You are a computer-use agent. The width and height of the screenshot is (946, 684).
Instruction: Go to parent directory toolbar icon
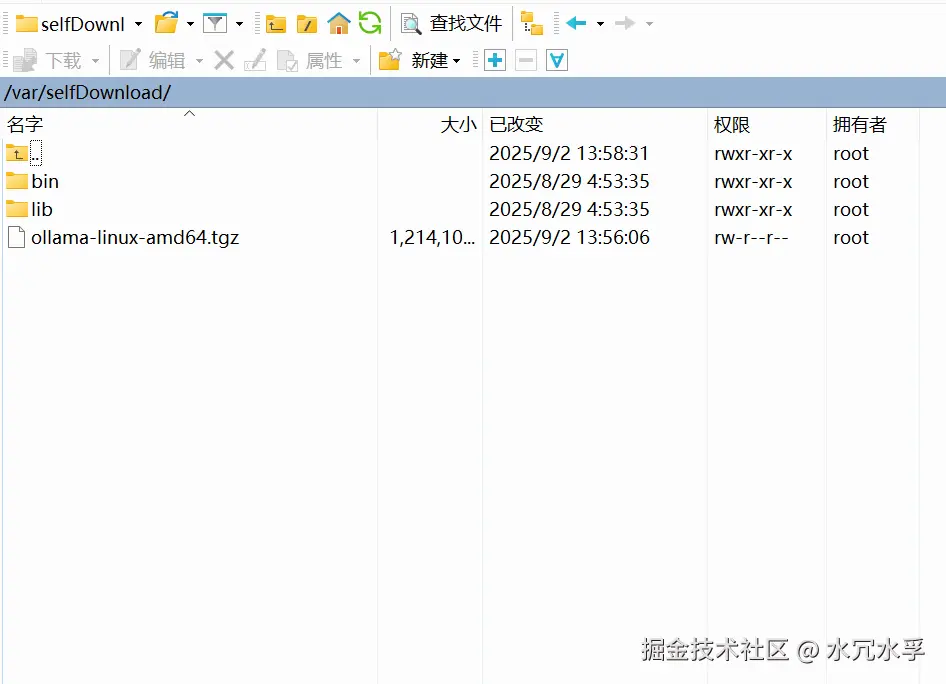click(276, 24)
